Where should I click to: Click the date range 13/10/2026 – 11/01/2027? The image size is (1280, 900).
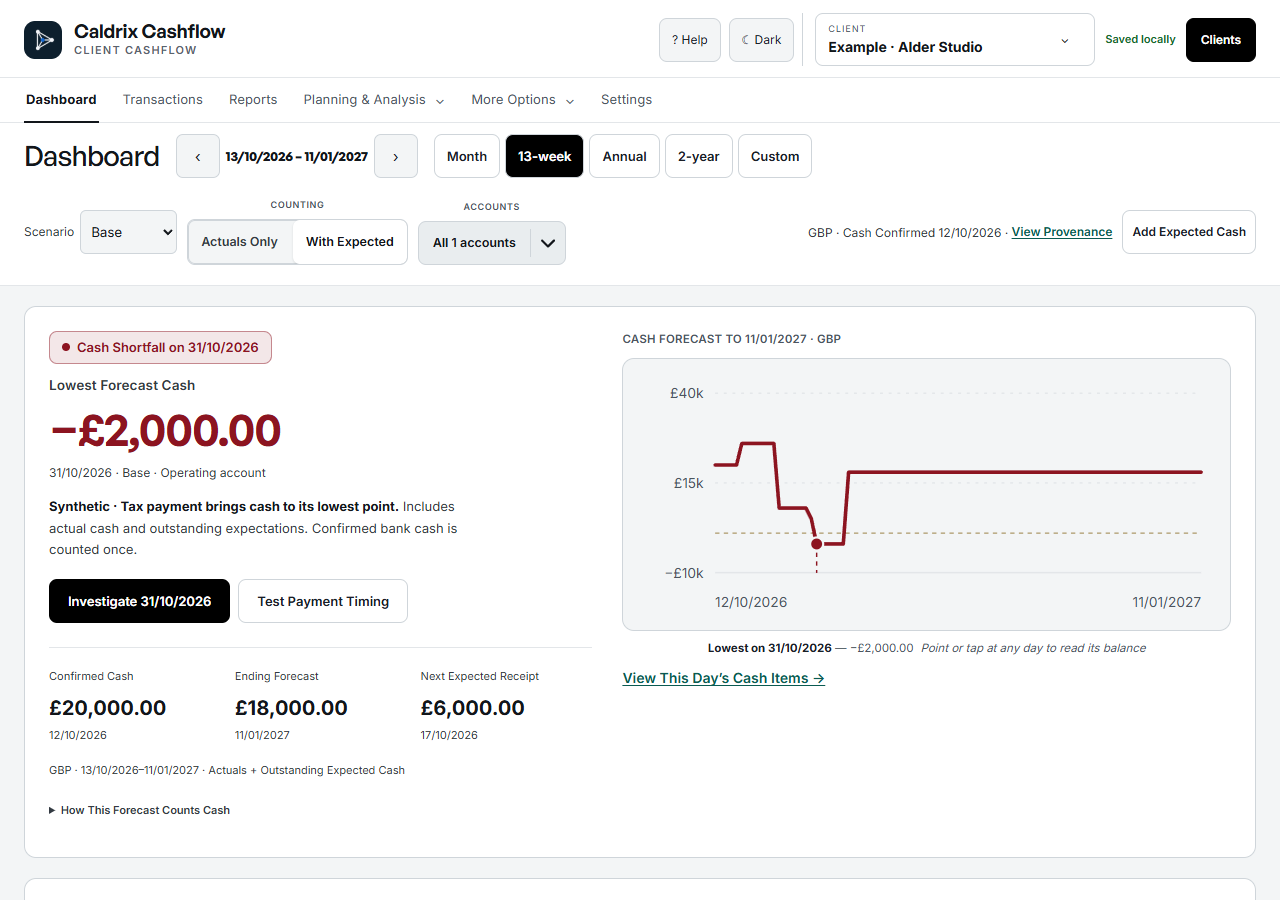coord(297,157)
